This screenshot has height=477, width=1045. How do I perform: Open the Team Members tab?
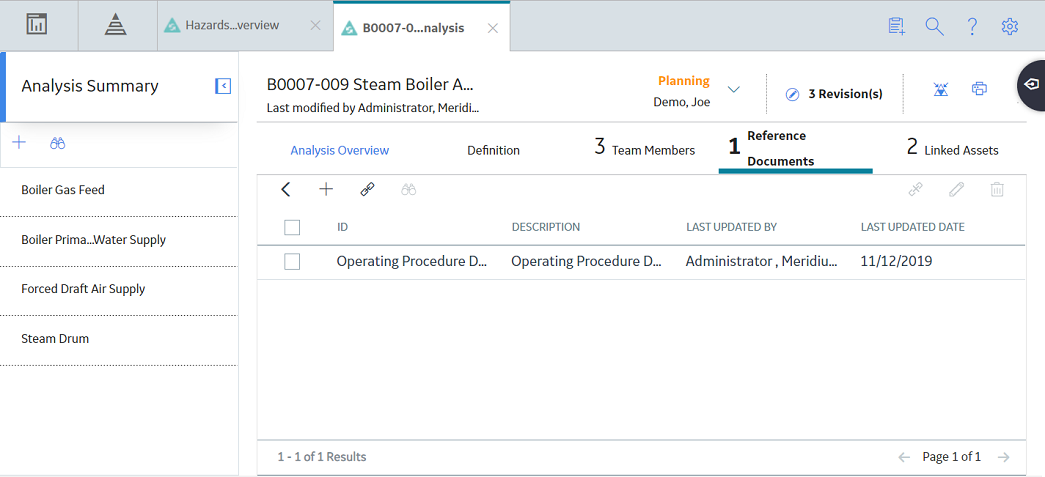(x=644, y=149)
